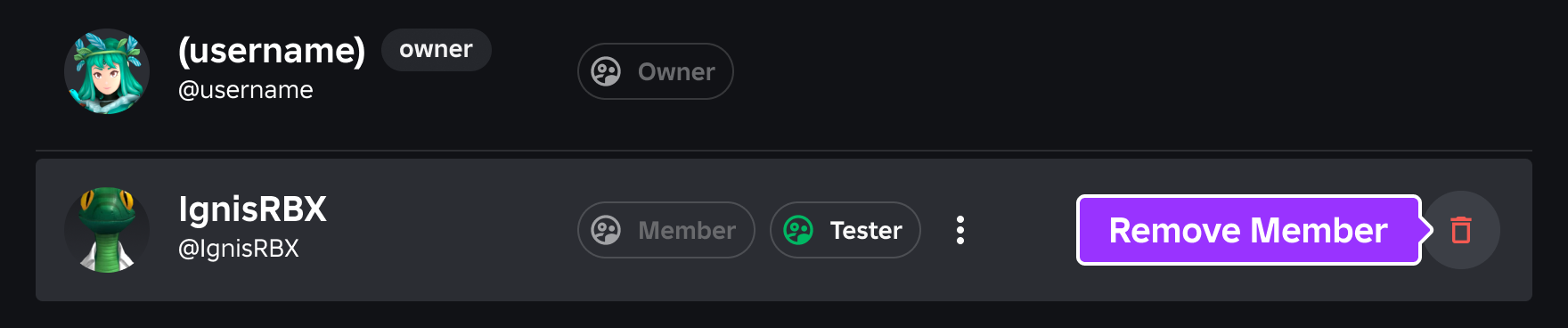
Task: Open the (username) display name link
Action: (x=272, y=51)
